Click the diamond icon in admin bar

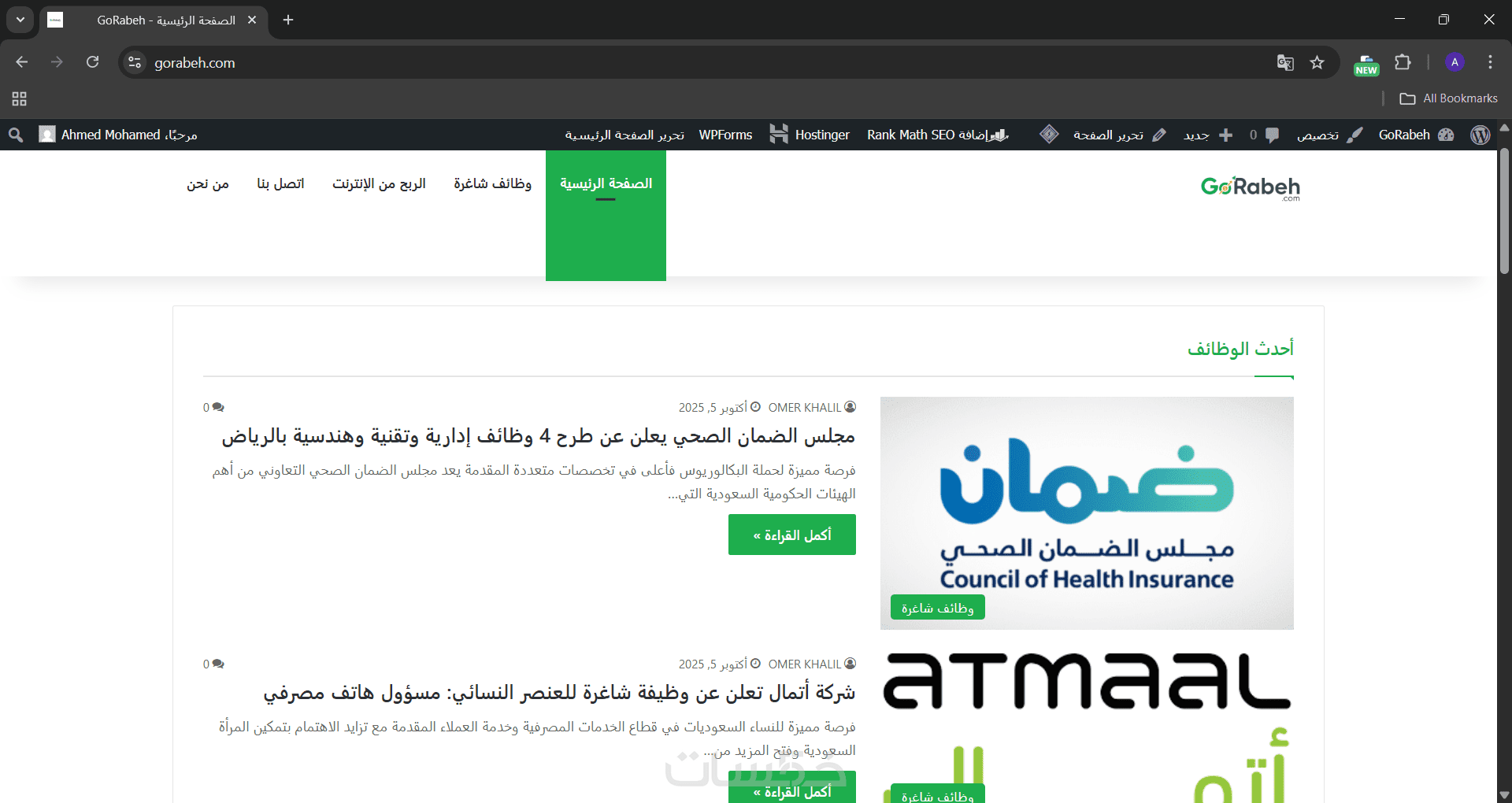1049,135
